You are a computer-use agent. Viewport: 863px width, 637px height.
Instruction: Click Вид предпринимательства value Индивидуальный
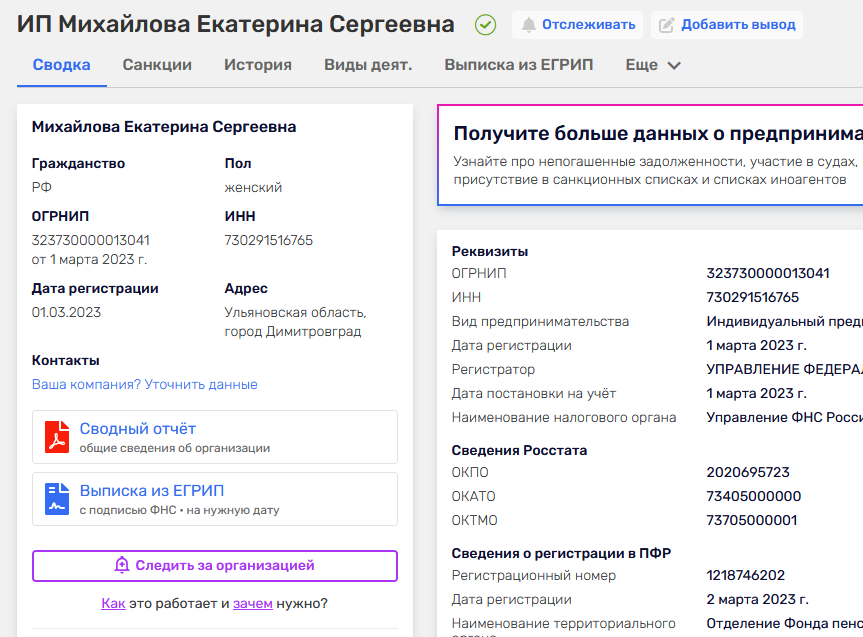(x=784, y=322)
